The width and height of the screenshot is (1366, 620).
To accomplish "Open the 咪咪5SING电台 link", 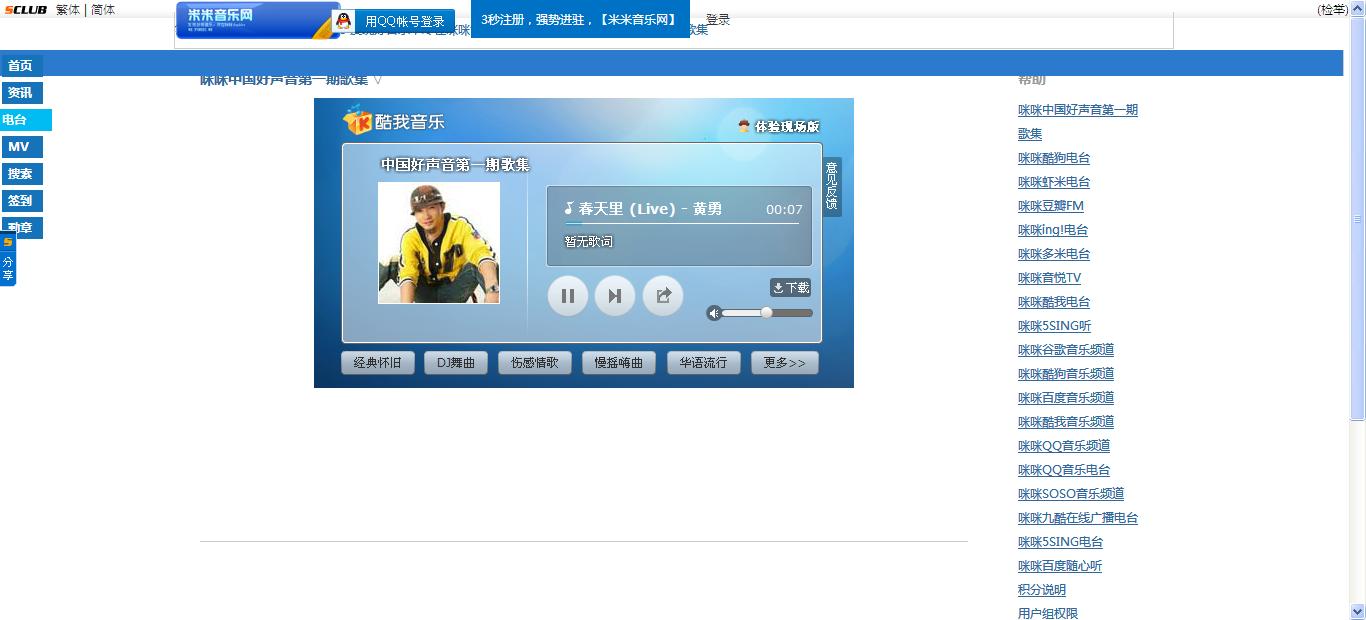I will click(1060, 542).
